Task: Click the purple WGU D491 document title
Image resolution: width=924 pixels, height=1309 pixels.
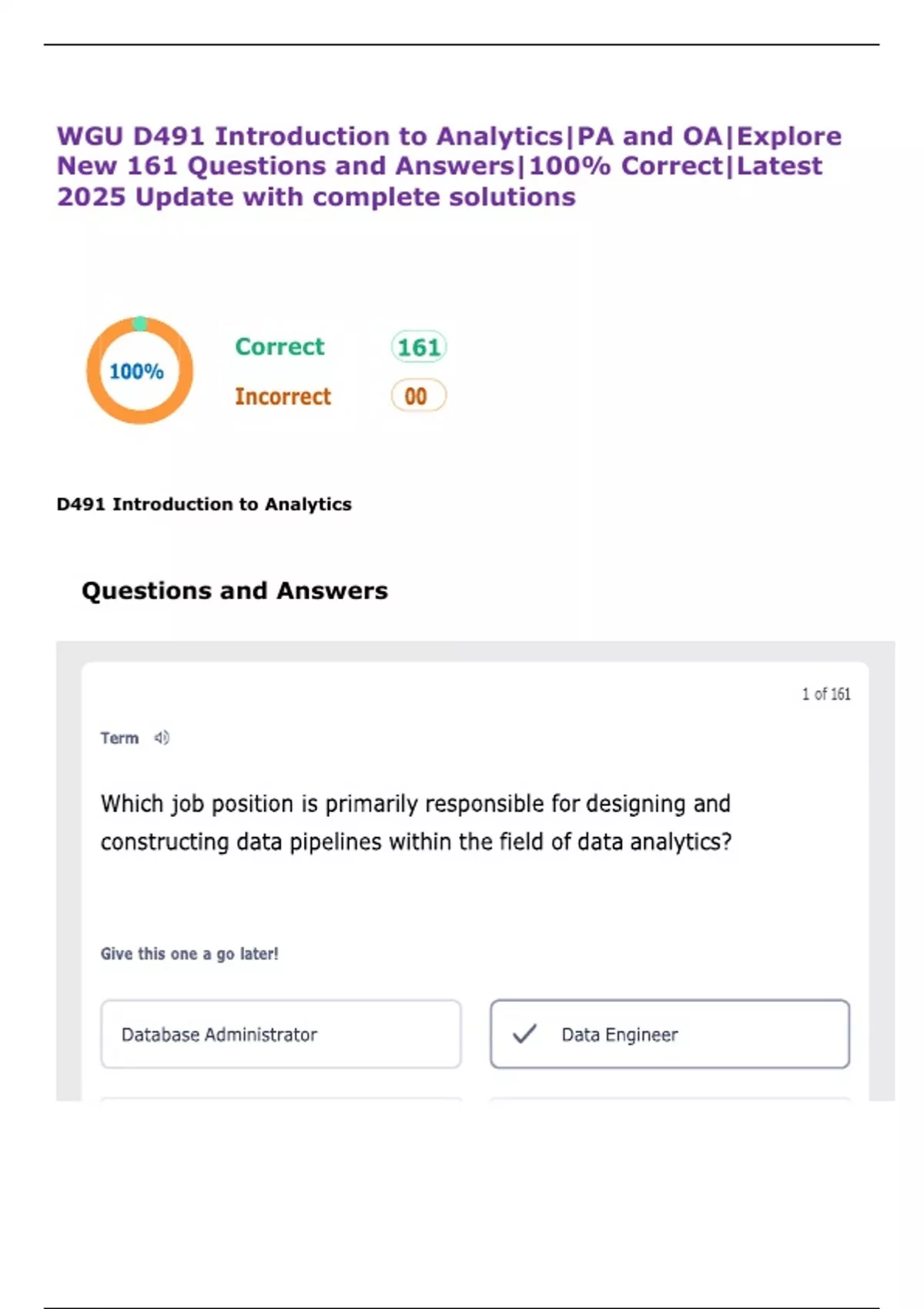Action: 449,166
